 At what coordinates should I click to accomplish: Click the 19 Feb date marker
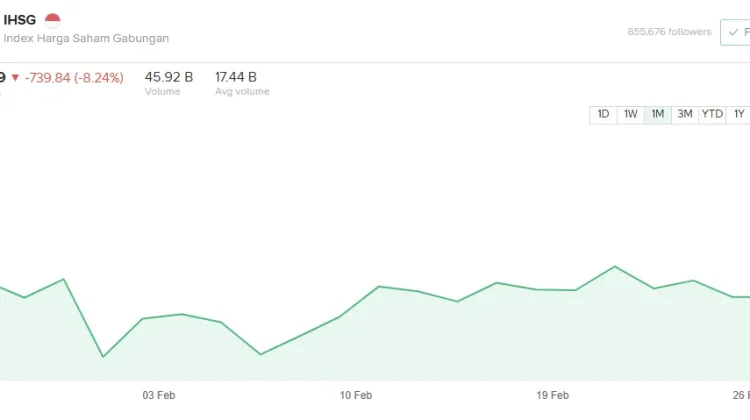(553, 395)
